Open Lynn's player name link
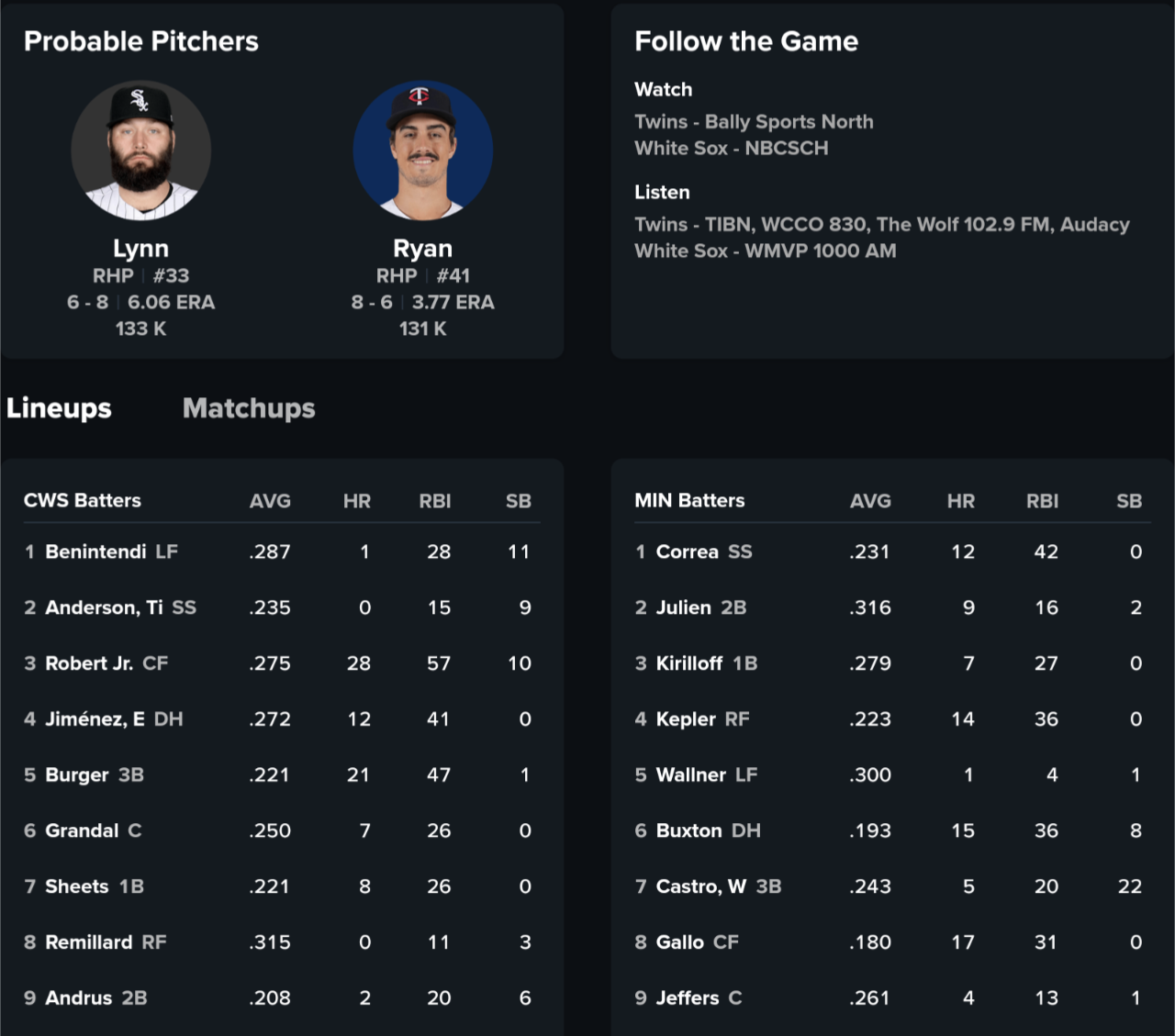The width and height of the screenshot is (1175, 1036). coord(140,249)
